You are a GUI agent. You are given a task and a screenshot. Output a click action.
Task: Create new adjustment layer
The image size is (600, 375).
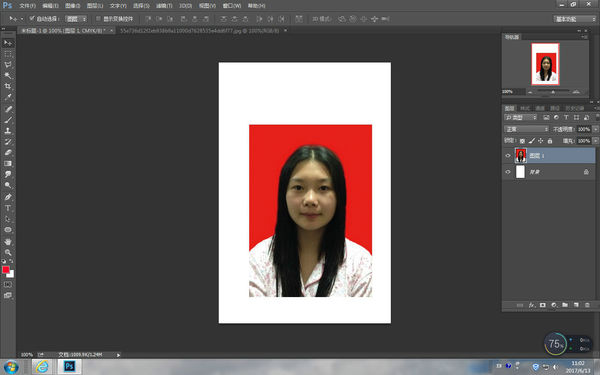(x=554, y=305)
